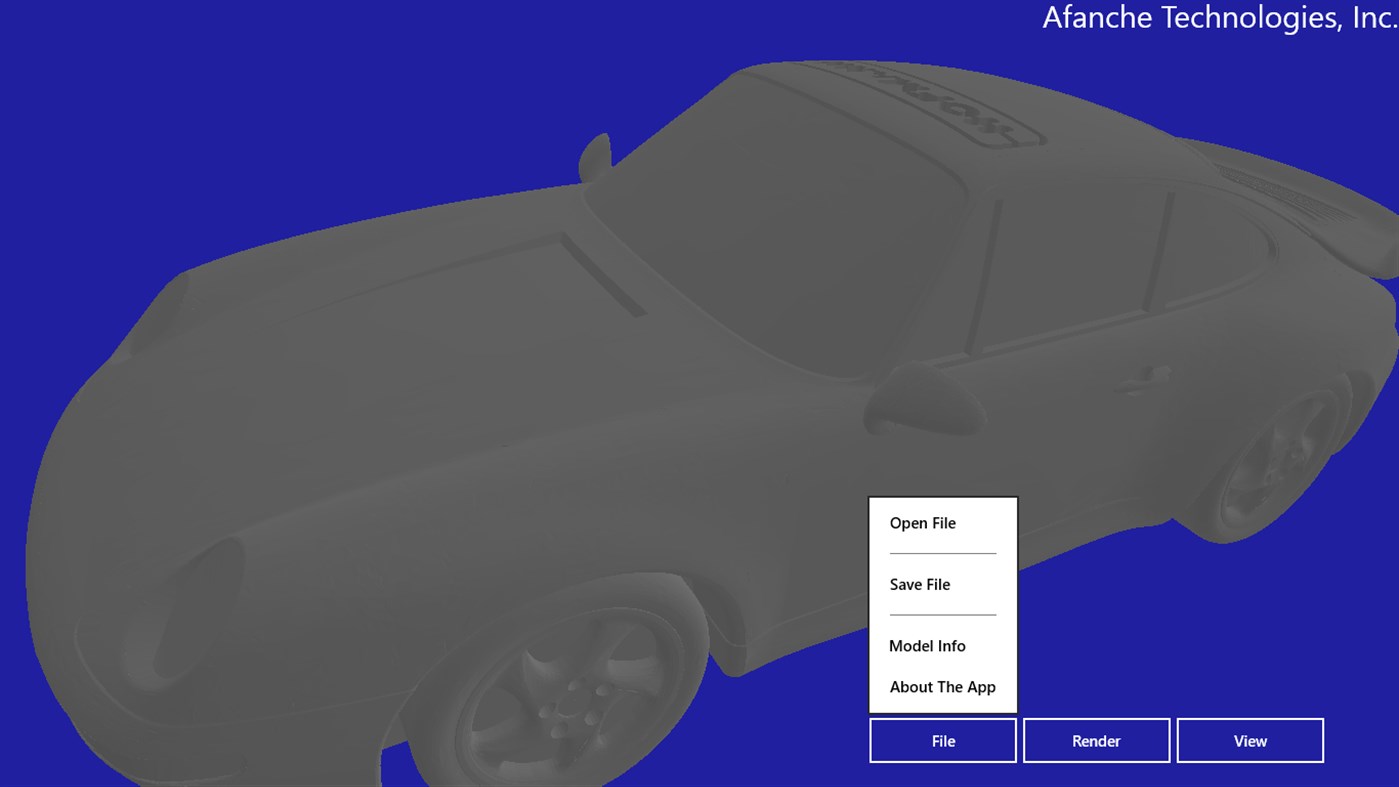
Task: Select About The App menu entry
Action: (x=942, y=686)
